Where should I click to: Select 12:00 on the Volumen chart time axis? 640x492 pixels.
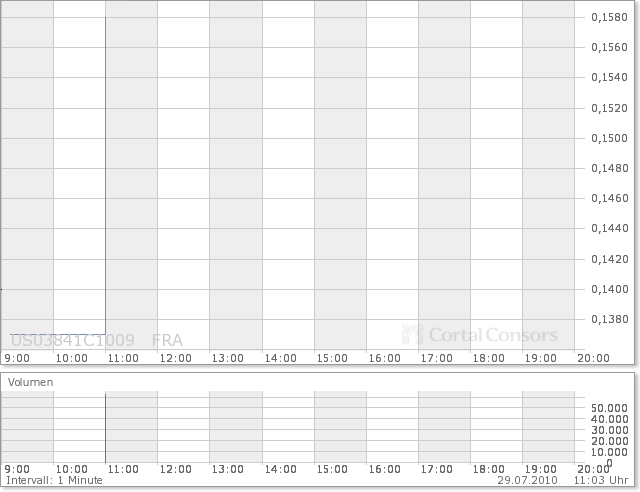176,469
